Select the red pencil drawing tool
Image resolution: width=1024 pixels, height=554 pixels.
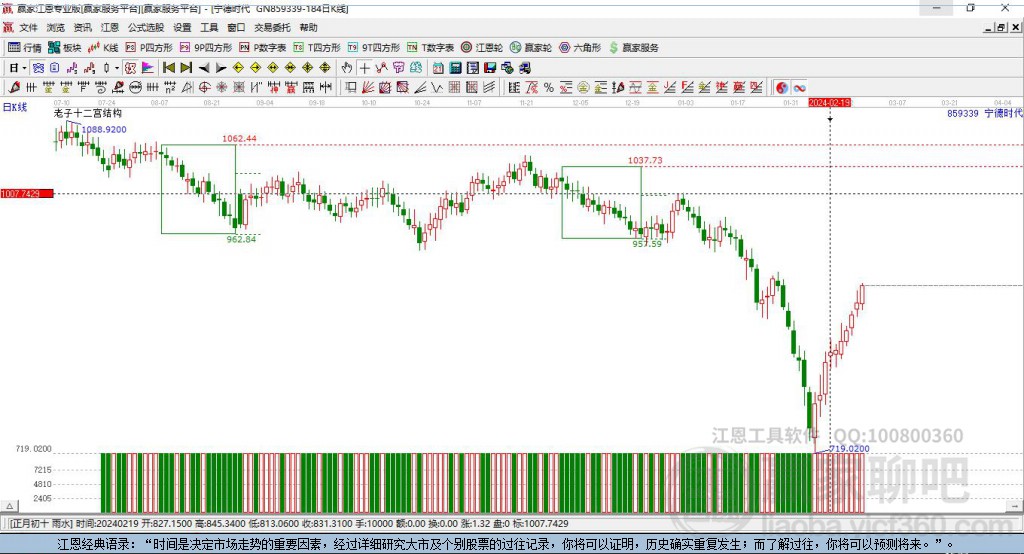coord(14,88)
